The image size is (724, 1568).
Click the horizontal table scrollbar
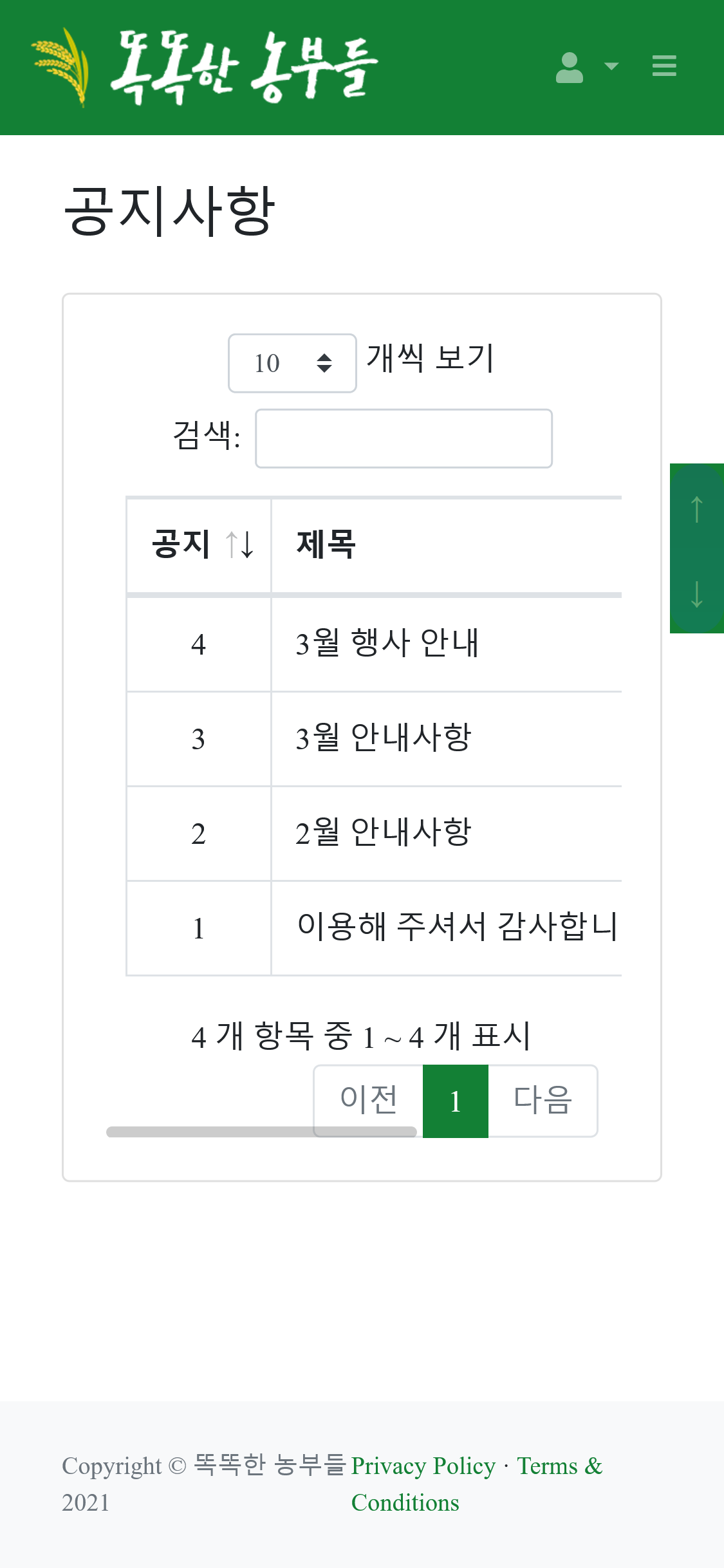(261, 1132)
